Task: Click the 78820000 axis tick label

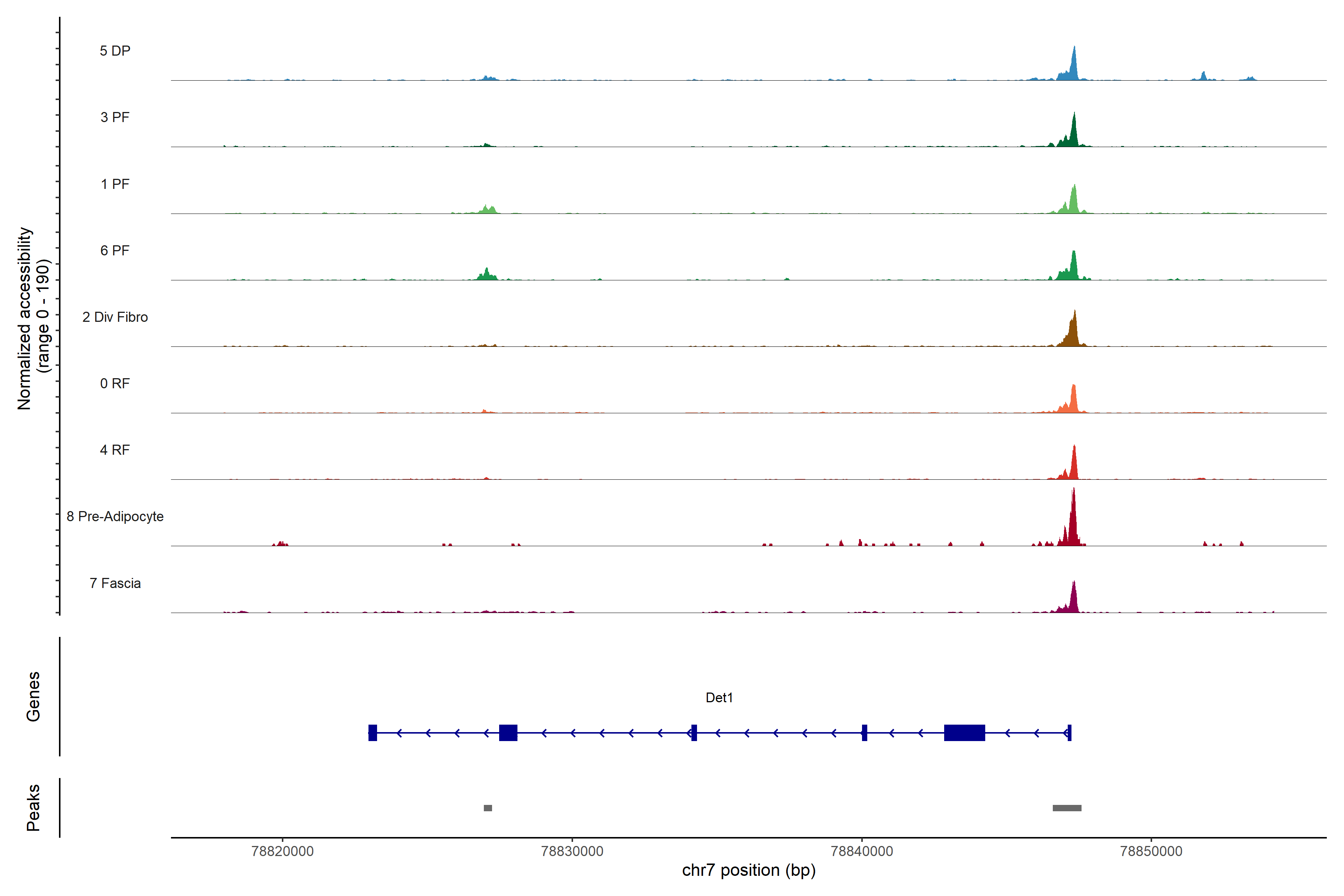Action: click(x=282, y=852)
